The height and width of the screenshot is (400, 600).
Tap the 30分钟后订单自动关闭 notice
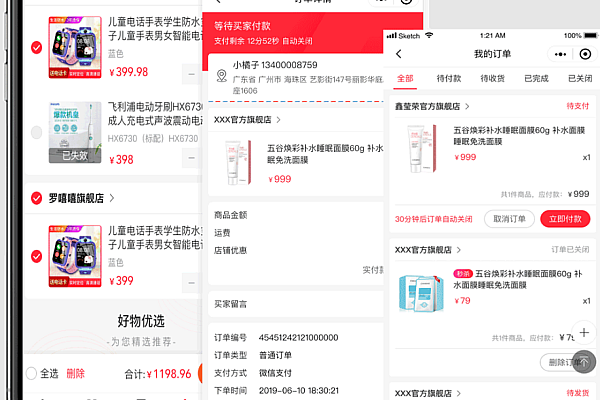pos(434,219)
